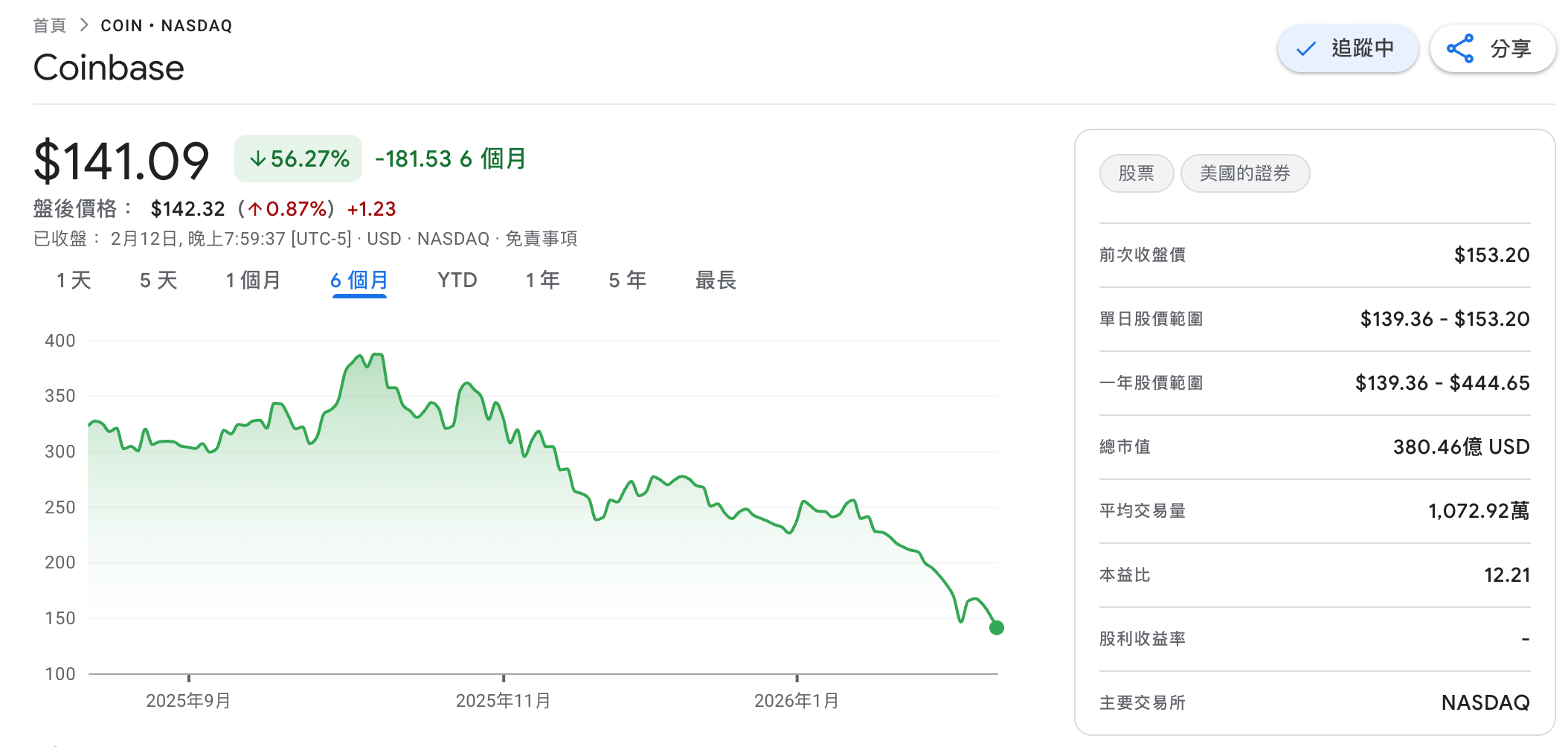This screenshot has width=1568, height=747.
Task: Select the 1年 range tab
Action: coord(542,280)
